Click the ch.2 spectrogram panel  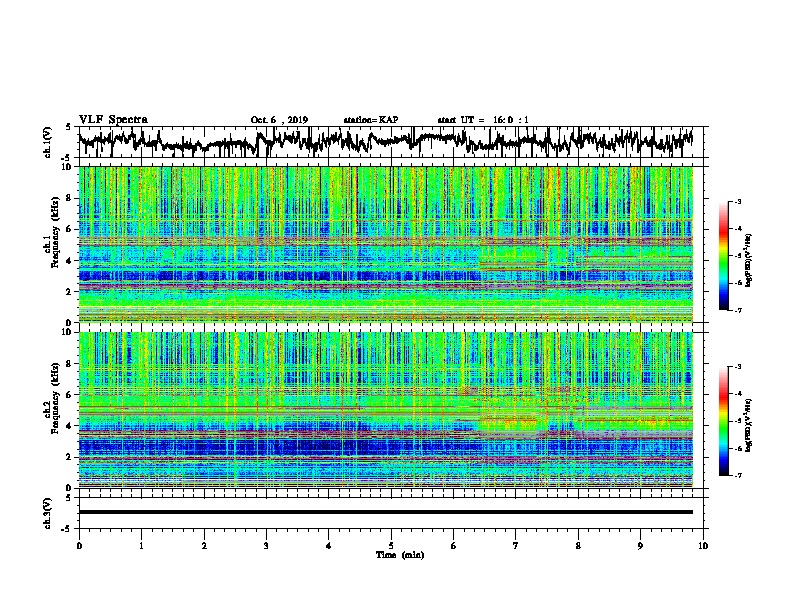[385, 409]
